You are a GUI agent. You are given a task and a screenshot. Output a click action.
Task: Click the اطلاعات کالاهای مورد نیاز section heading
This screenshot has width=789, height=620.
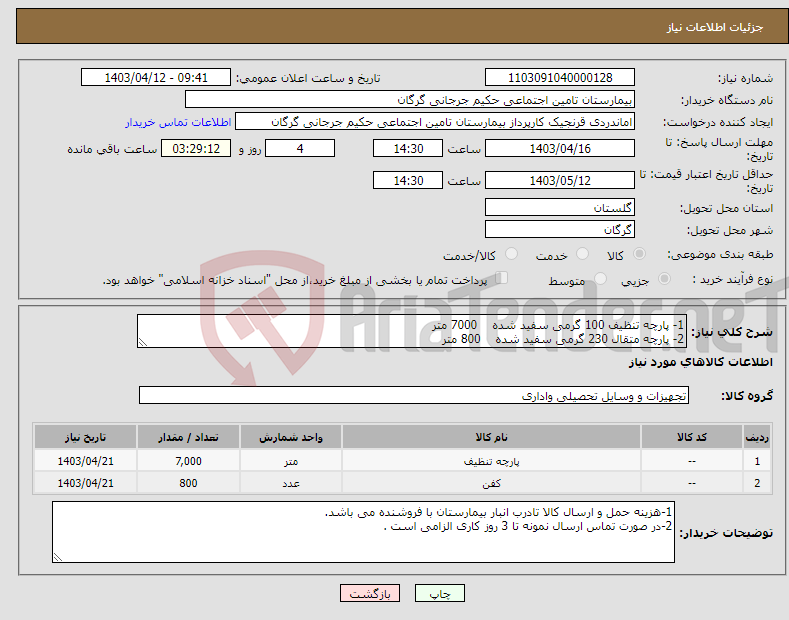pos(700,362)
